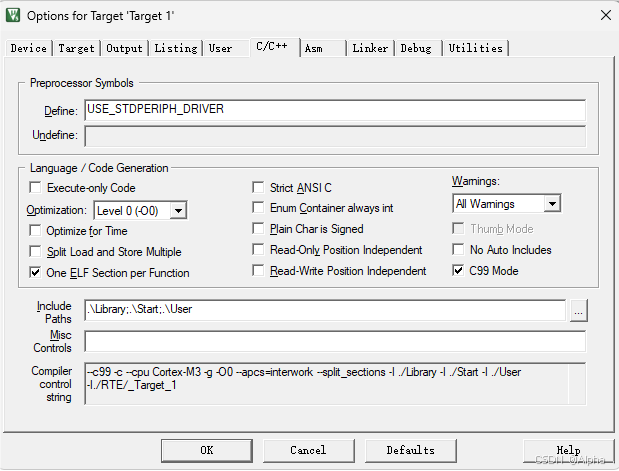
Task: Toggle Read-Write Position Independent checkbox
Action: click(258, 270)
